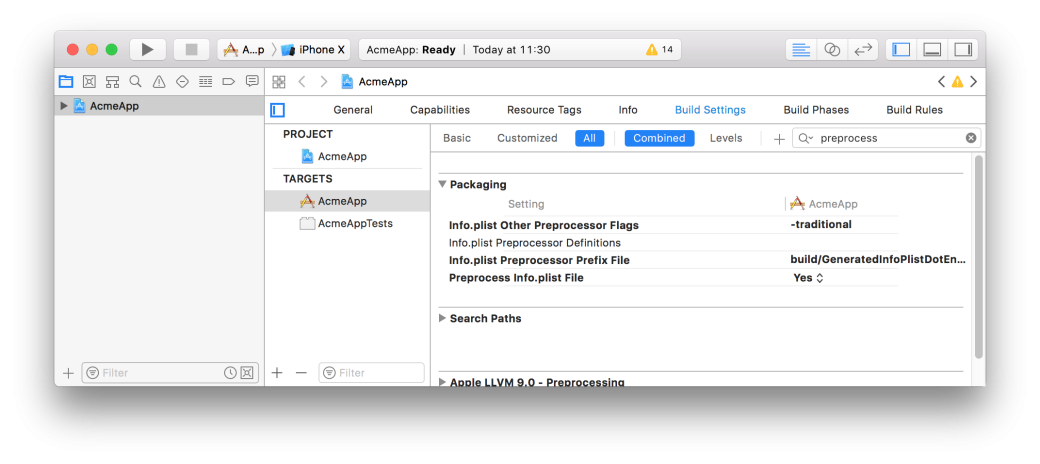Open the search options magnifier menu
The height and width of the screenshot is (464, 1040).
(805, 138)
